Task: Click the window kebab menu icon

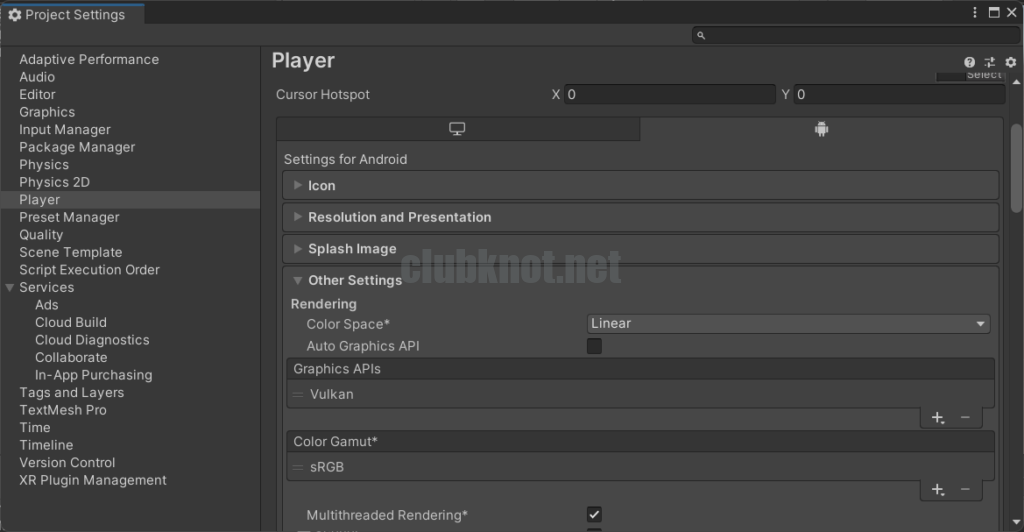Action: click(x=975, y=13)
